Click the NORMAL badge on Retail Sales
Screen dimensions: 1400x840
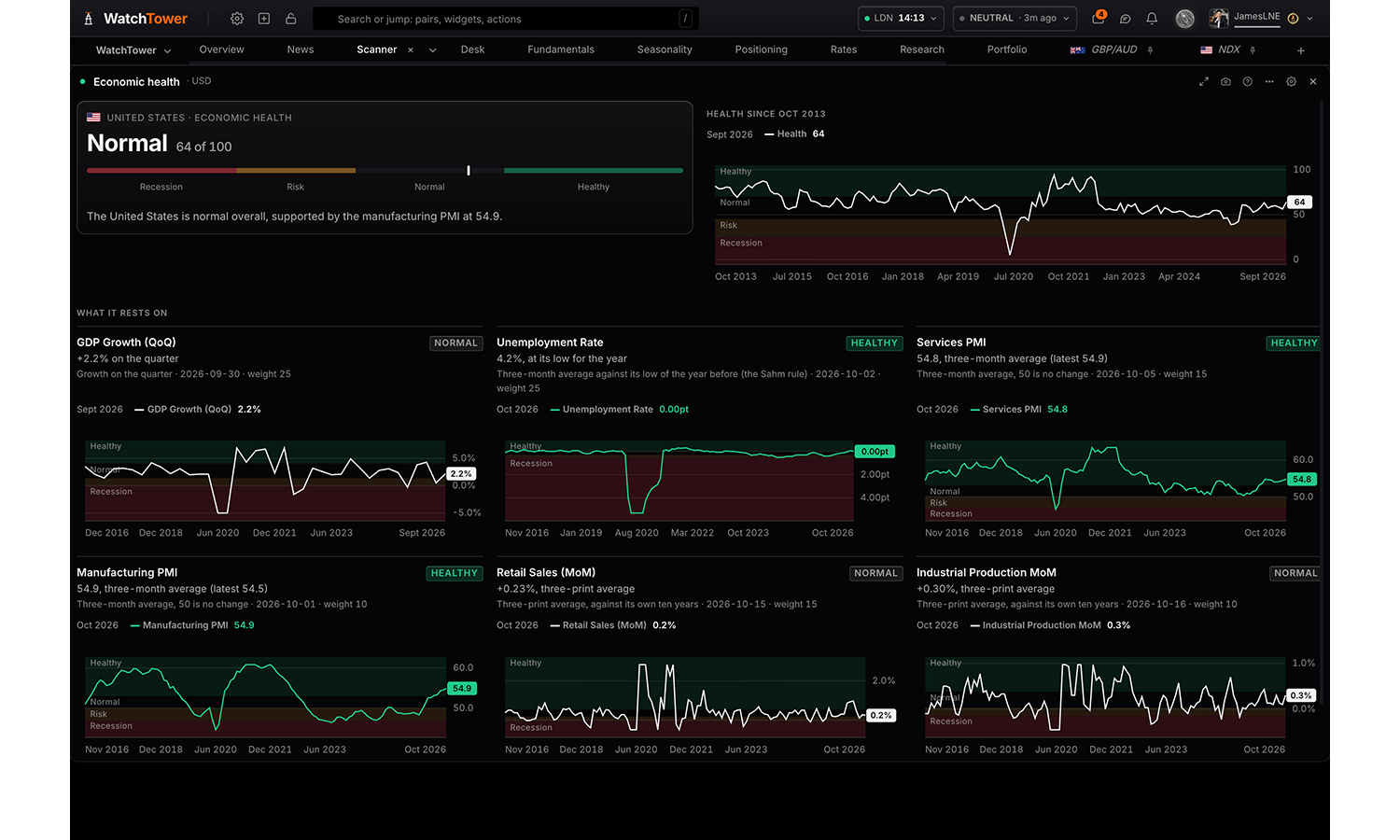[x=875, y=573]
